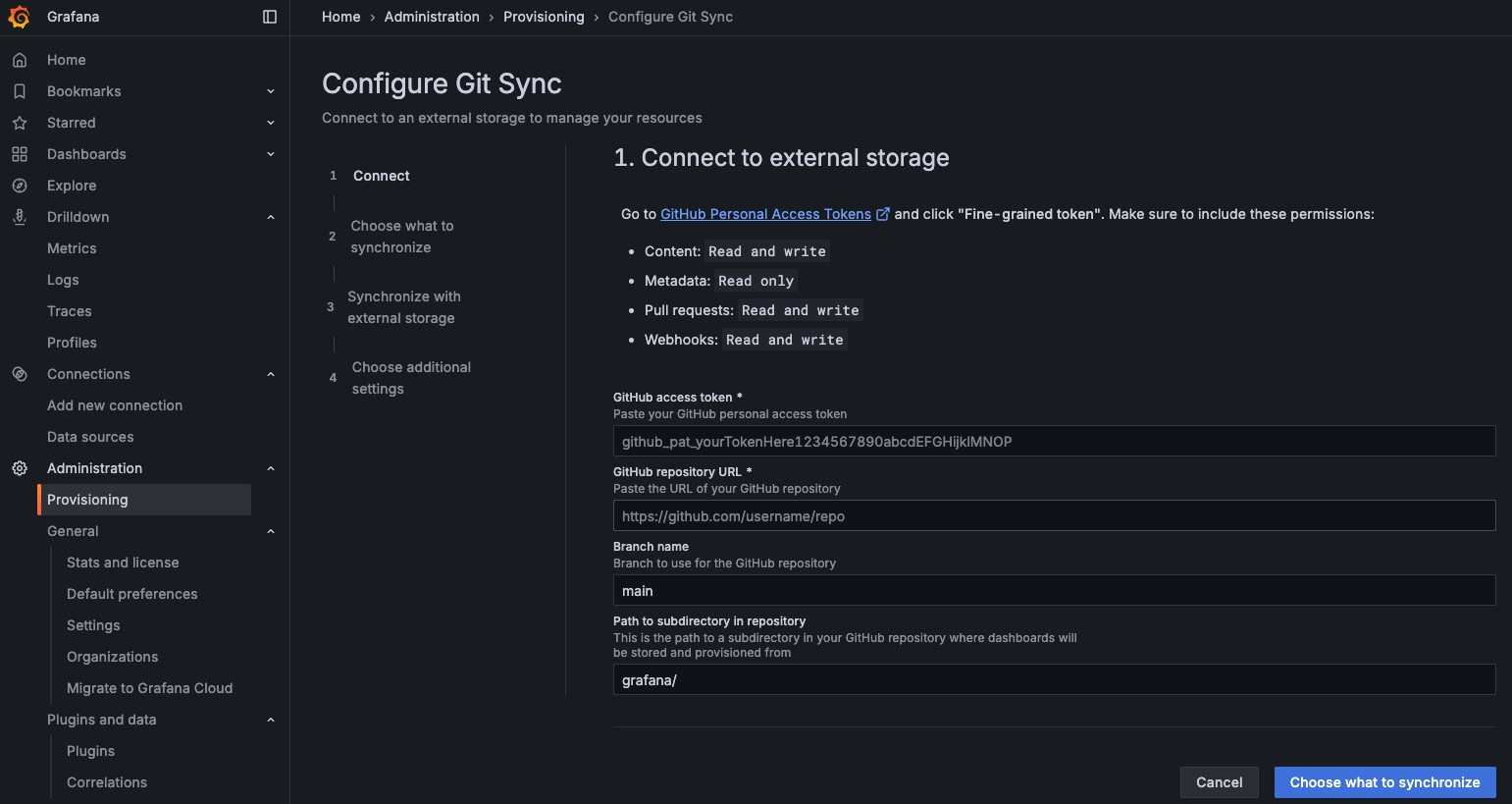Collapse the Administration section chevron

point(271,468)
